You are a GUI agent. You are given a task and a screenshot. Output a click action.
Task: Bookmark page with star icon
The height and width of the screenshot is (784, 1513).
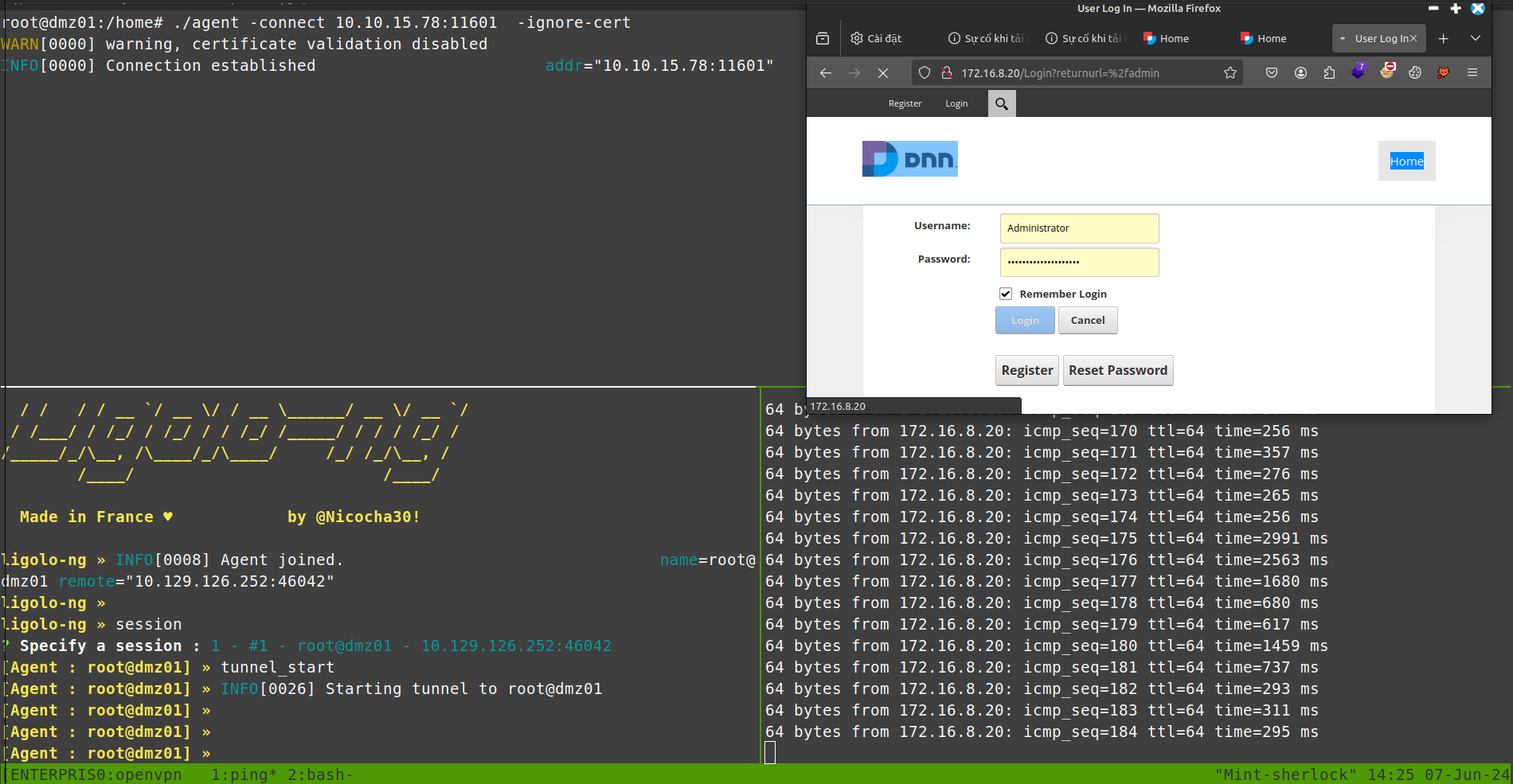click(1230, 73)
